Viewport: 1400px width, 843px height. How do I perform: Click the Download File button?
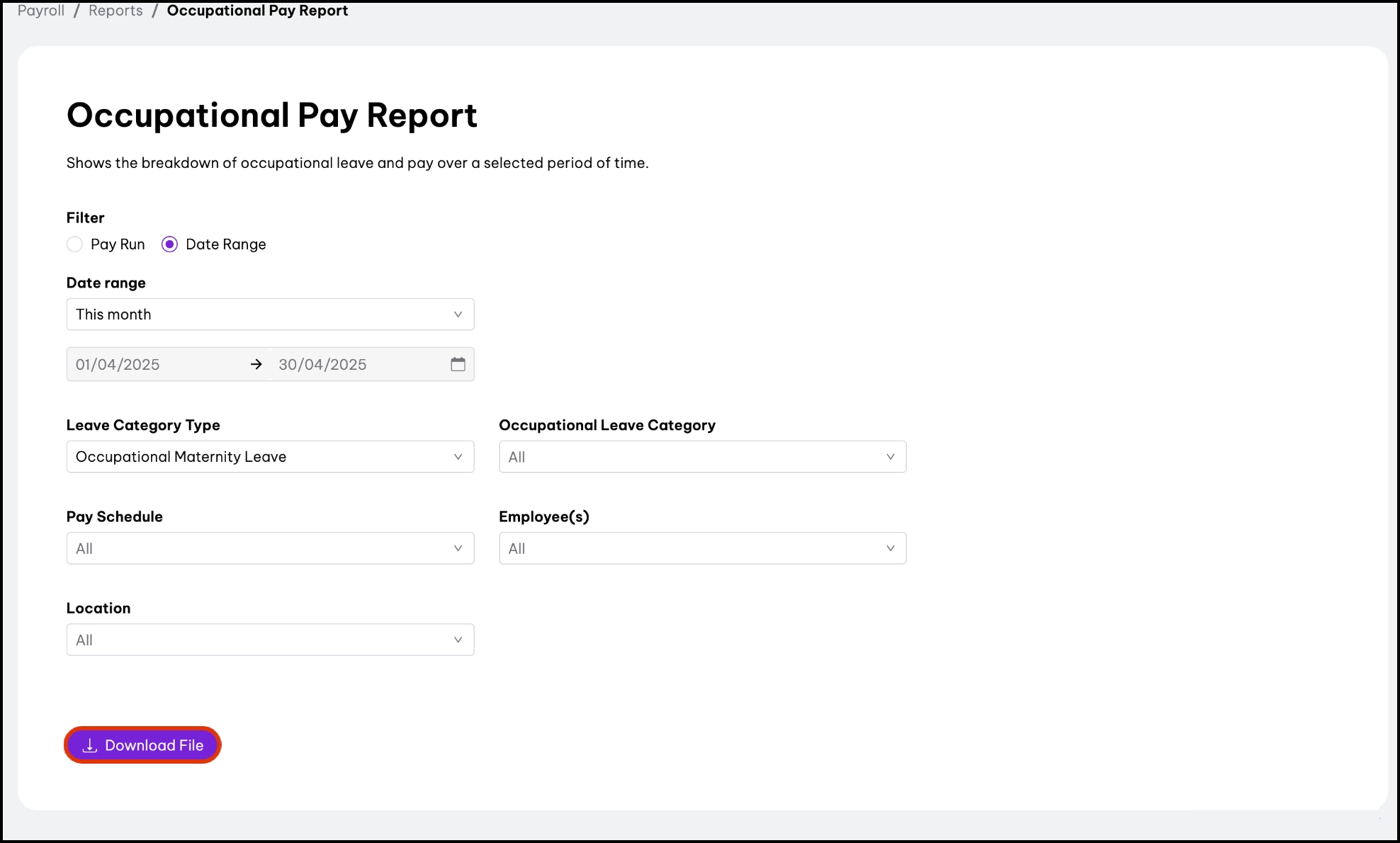142,745
